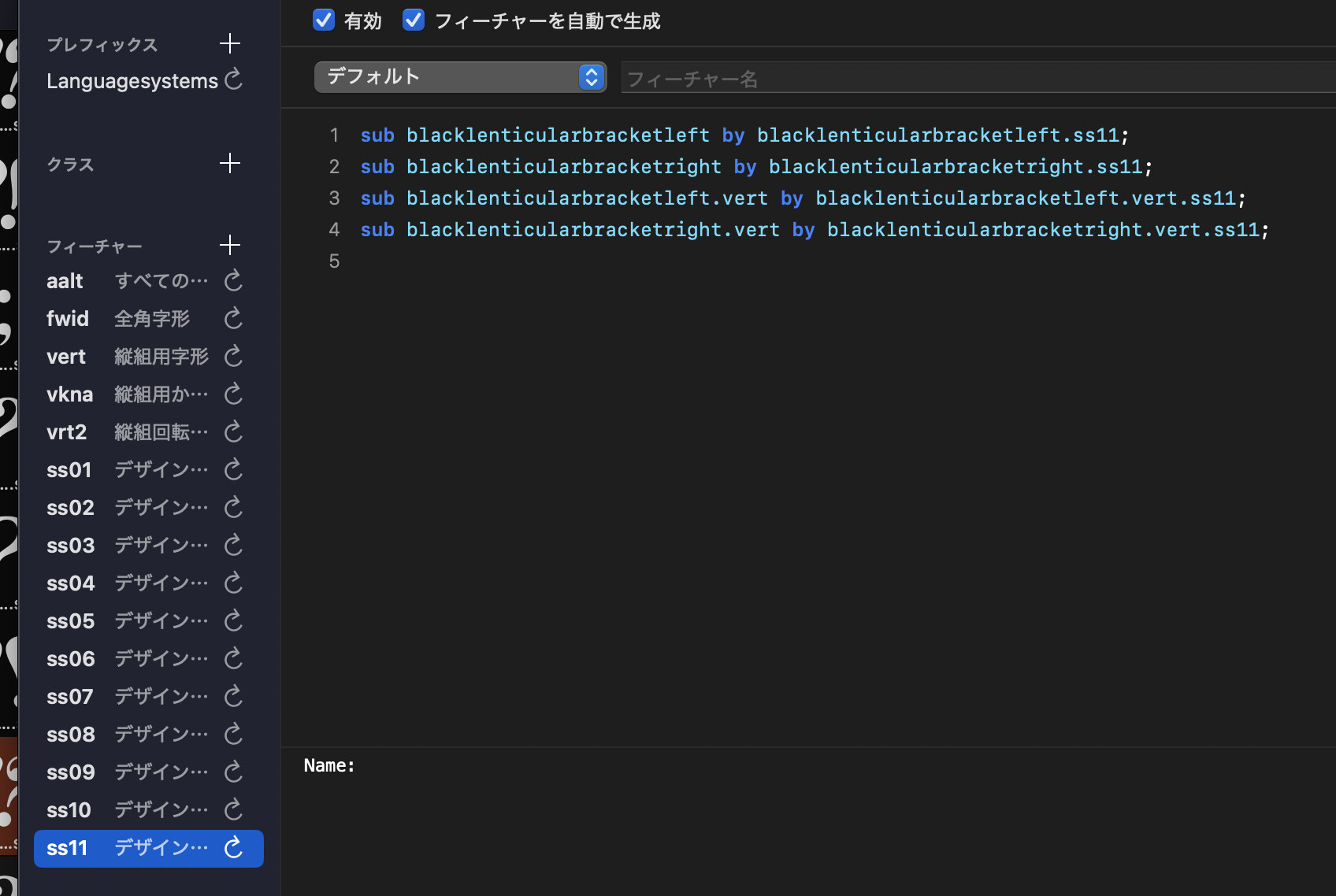Refresh the fwid feature code
This screenshot has width=1336, height=896.
(233, 318)
